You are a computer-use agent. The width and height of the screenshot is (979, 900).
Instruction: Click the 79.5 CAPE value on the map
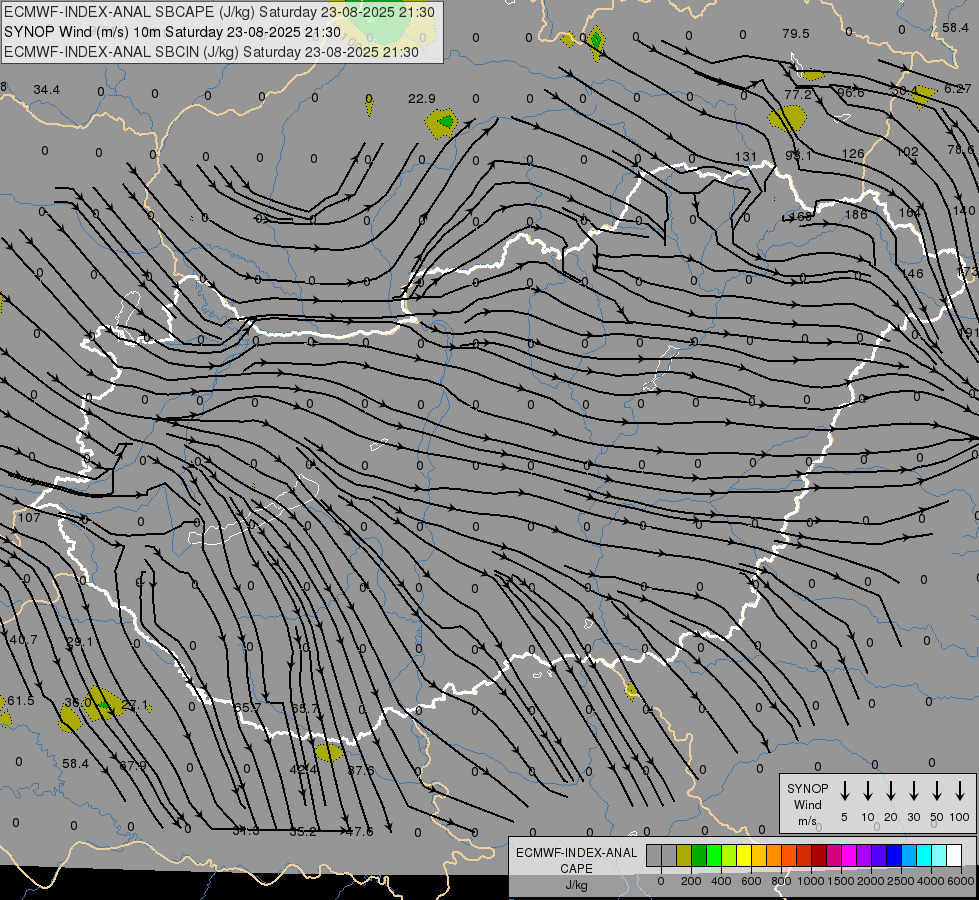pos(795,34)
